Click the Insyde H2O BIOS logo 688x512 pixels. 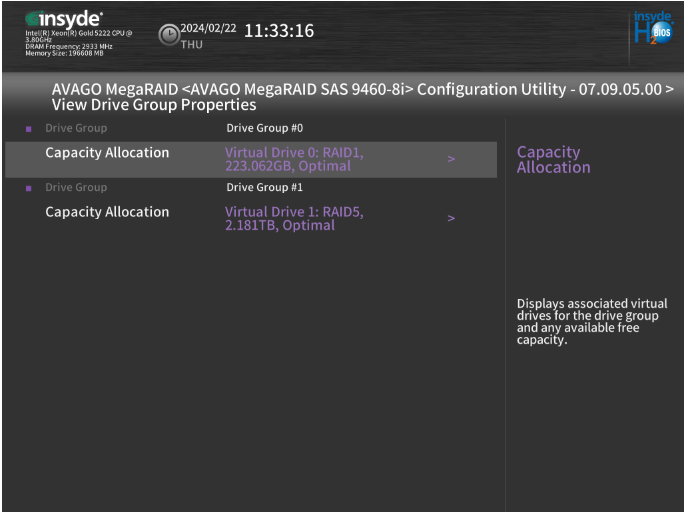click(x=653, y=32)
